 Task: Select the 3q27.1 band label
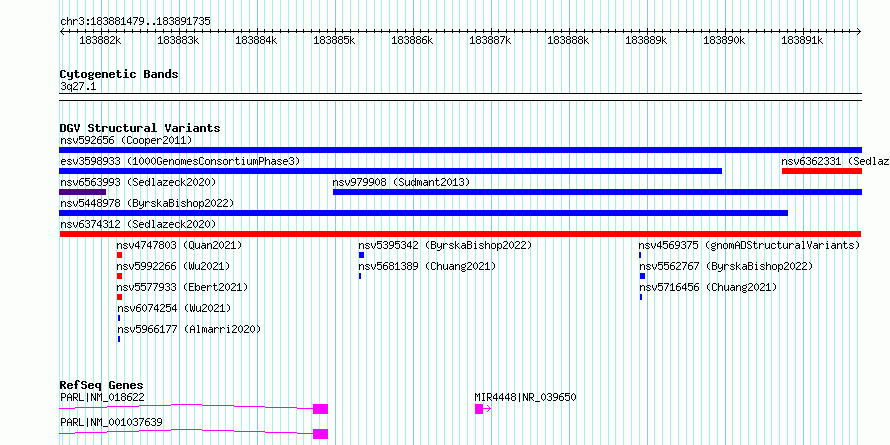pos(78,86)
